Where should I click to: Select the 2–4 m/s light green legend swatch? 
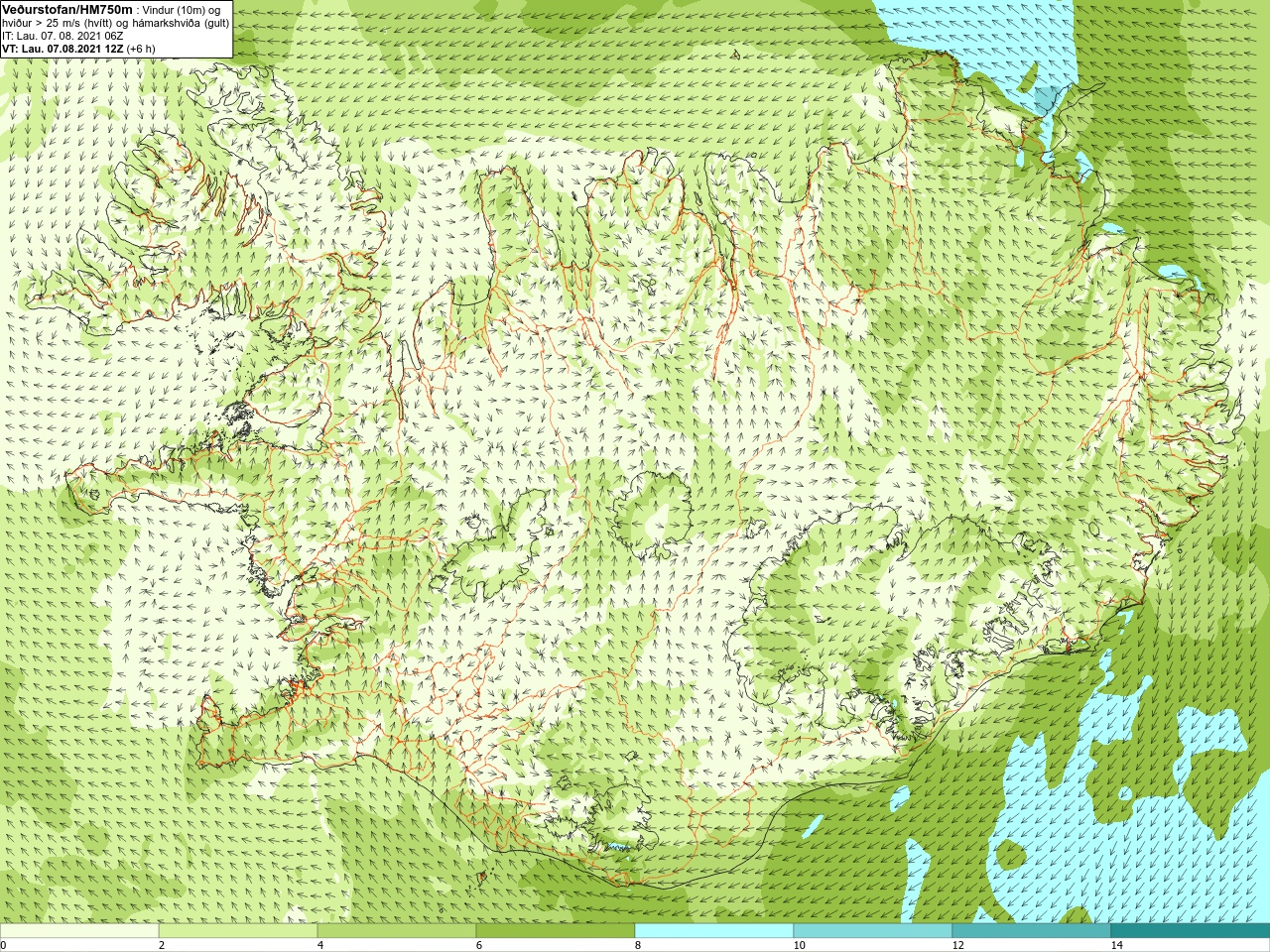(x=238, y=931)
